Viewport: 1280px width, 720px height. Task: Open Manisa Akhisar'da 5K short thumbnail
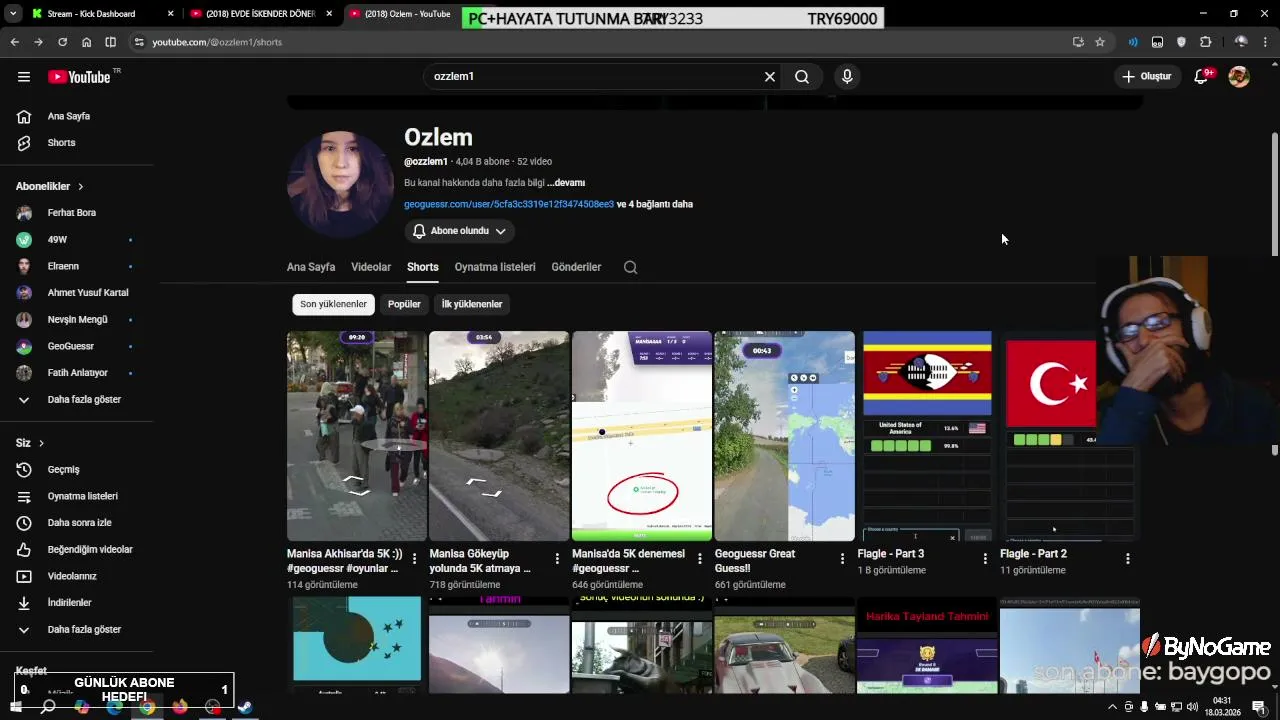click(357, 436)
